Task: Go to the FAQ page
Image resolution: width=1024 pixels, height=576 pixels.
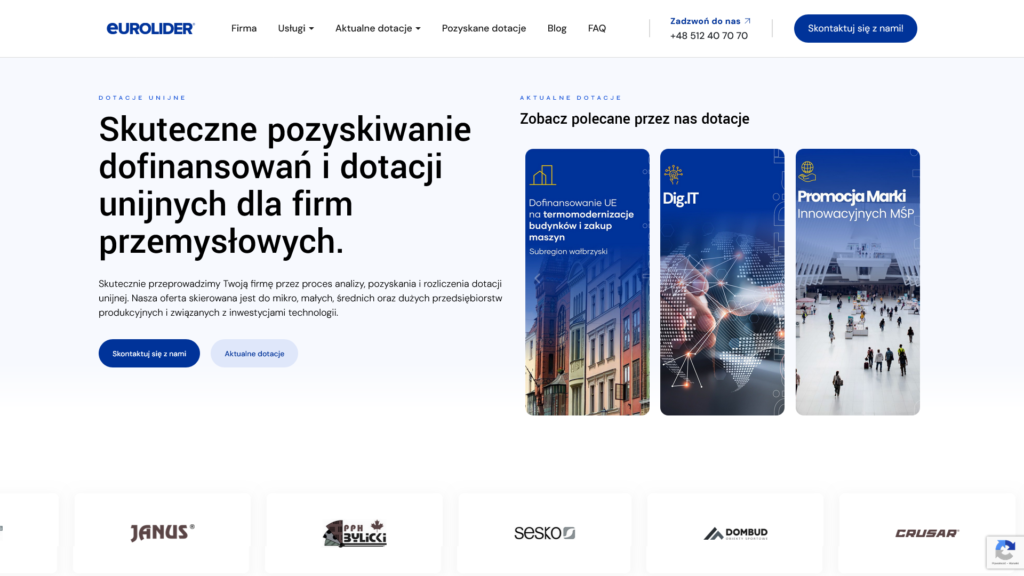Action: click(x=597, y=28)
